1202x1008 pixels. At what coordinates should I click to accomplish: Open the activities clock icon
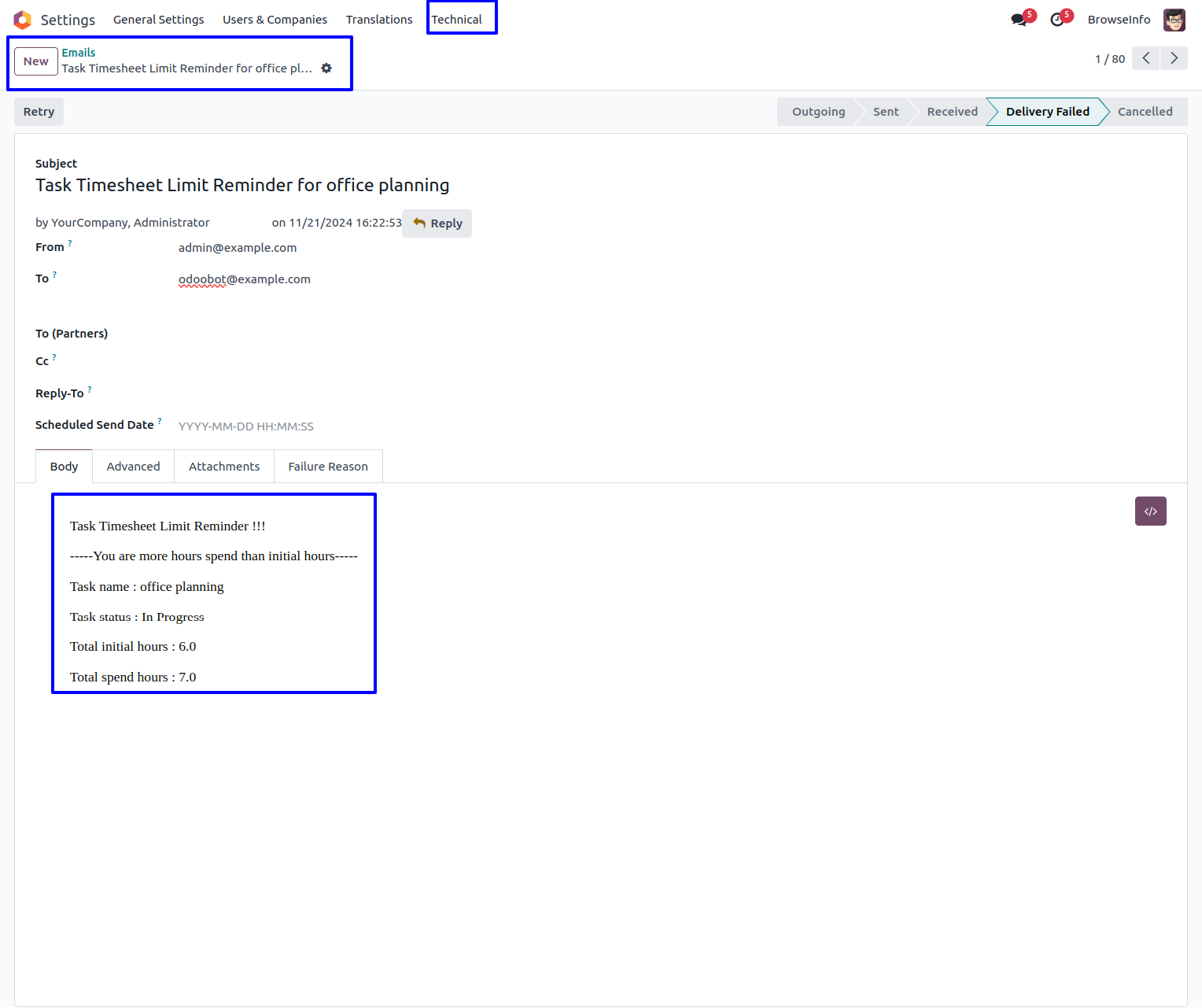pos(1058,20)
